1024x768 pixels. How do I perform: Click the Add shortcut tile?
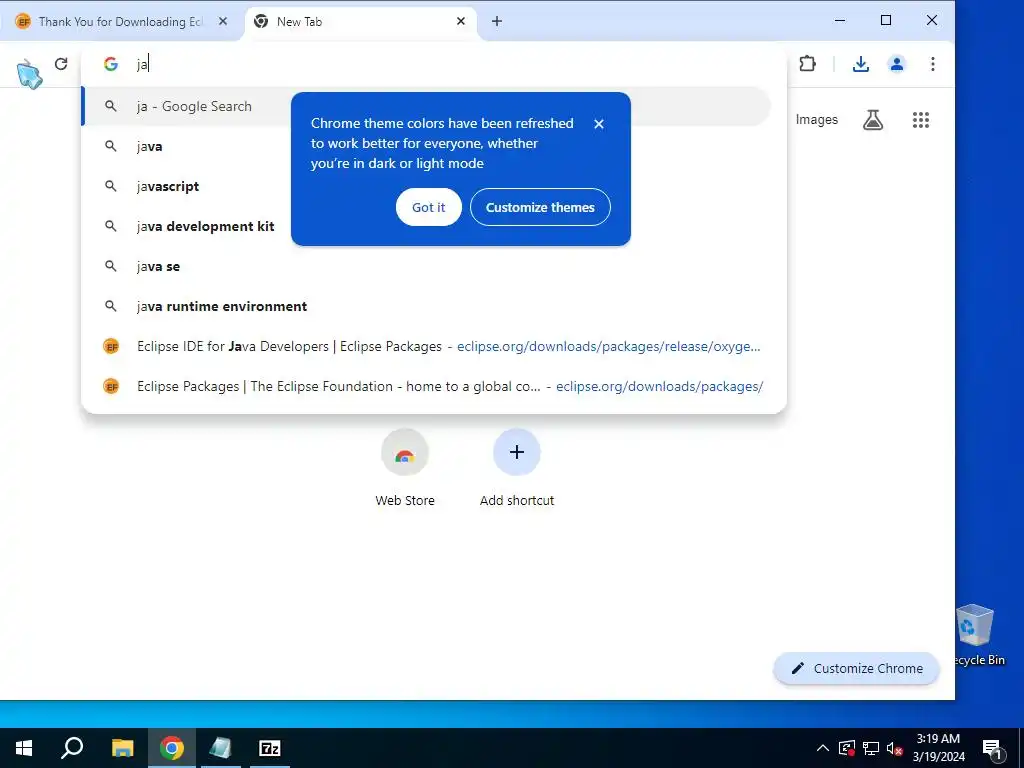[517, 468]
